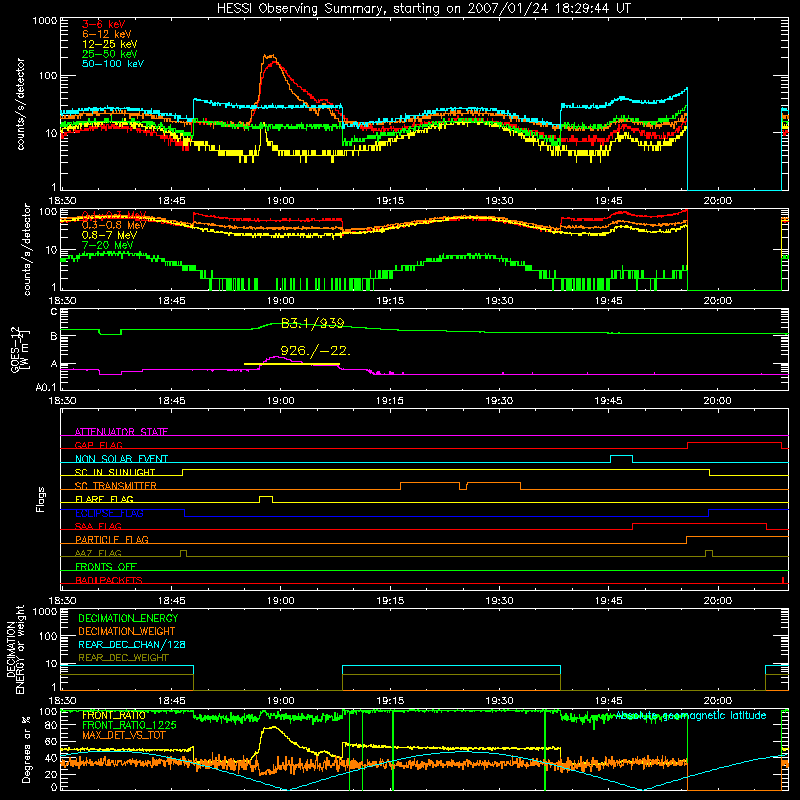Click the Absolute geomagnetic latitude label
The width and height of the screenshot is (800, 800).
pos(691,715)
